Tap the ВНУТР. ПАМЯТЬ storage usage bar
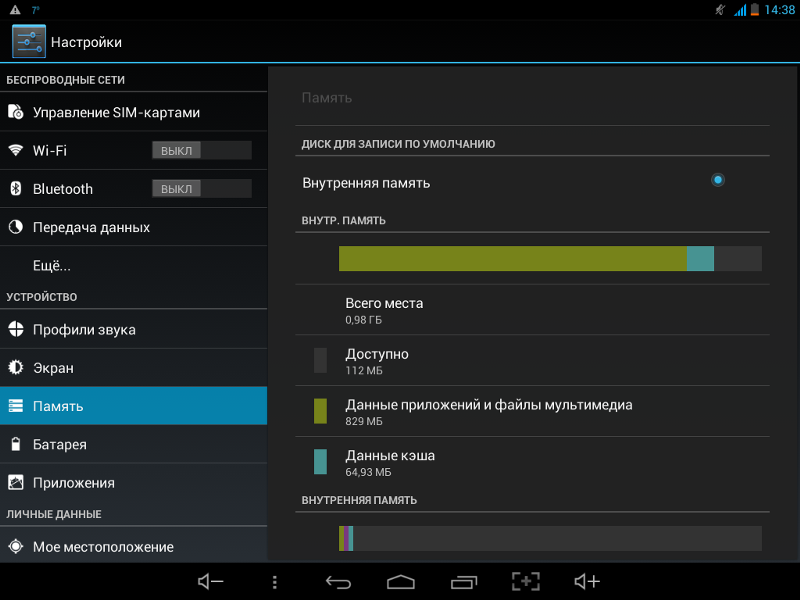The image size is (800, 600). click(x=551, y=259)
